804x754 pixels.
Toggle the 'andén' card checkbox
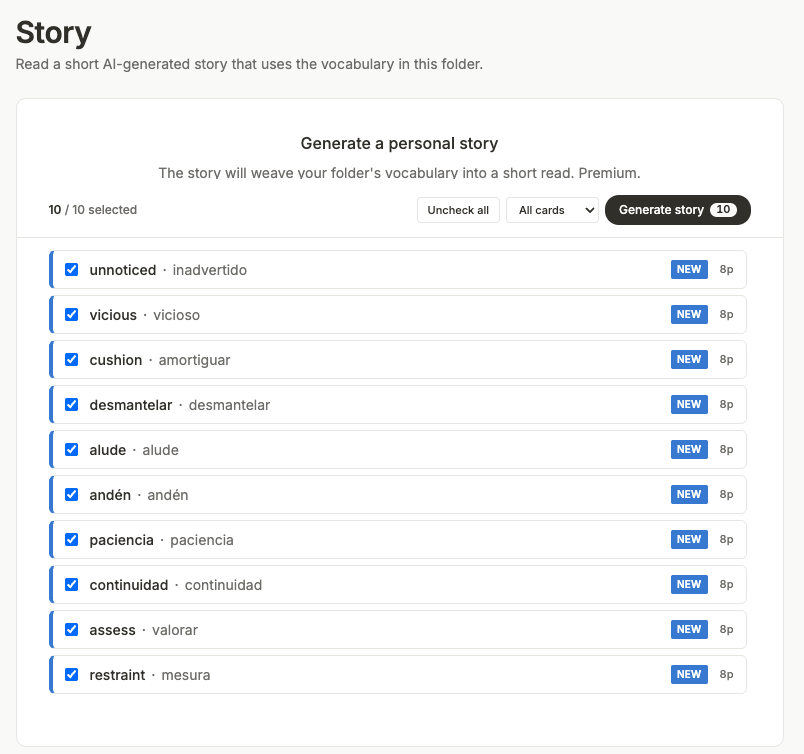click(71, 494)
